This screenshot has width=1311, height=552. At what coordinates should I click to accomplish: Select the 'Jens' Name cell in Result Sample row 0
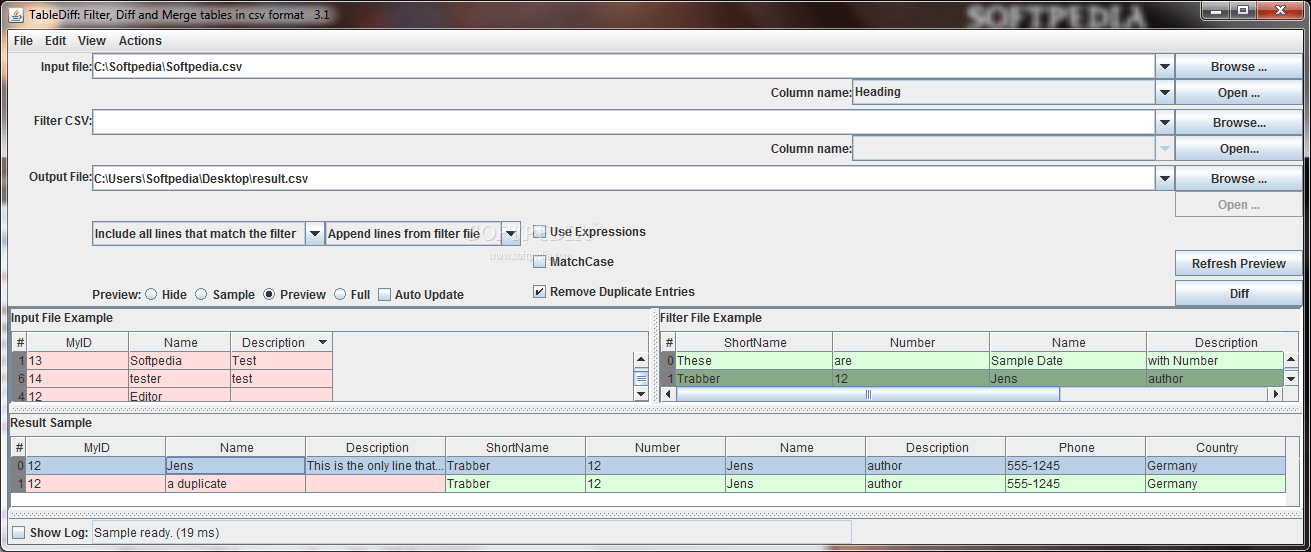pyautogui.click(x=235, y=466)
